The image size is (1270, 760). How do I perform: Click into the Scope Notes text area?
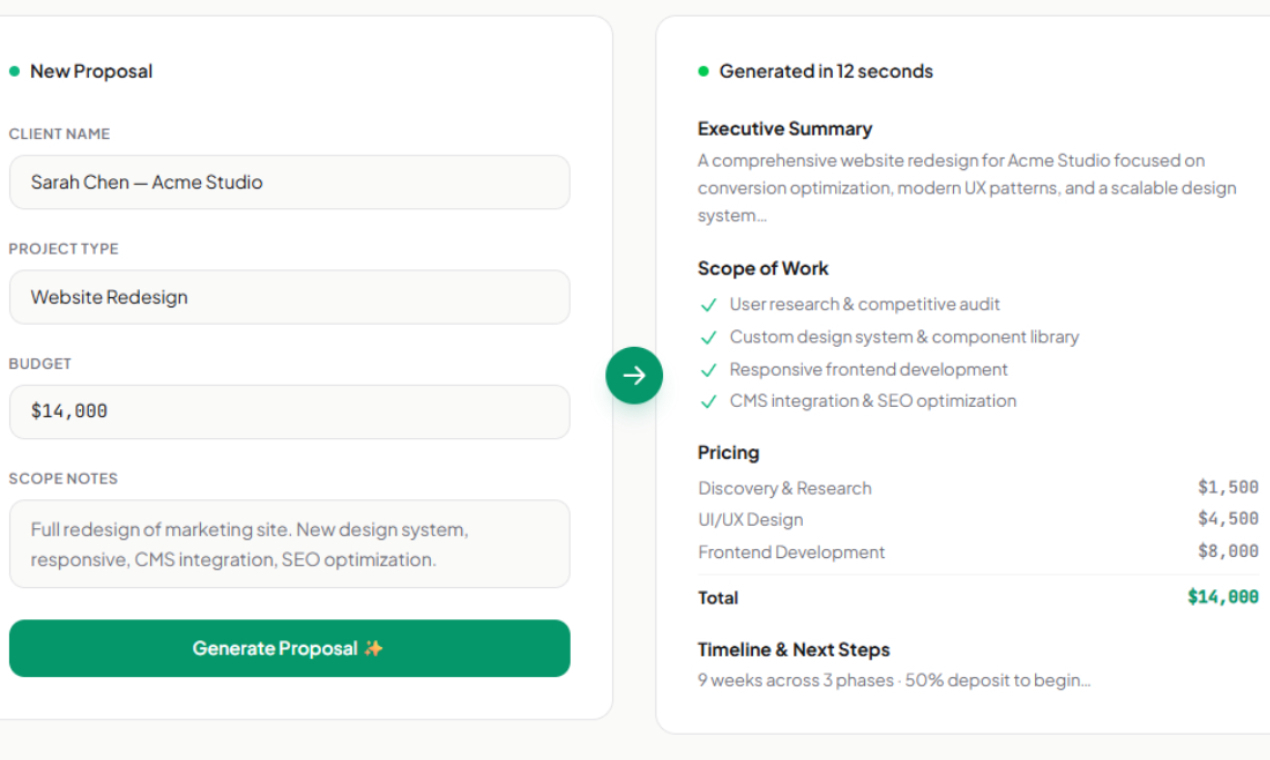289,544
